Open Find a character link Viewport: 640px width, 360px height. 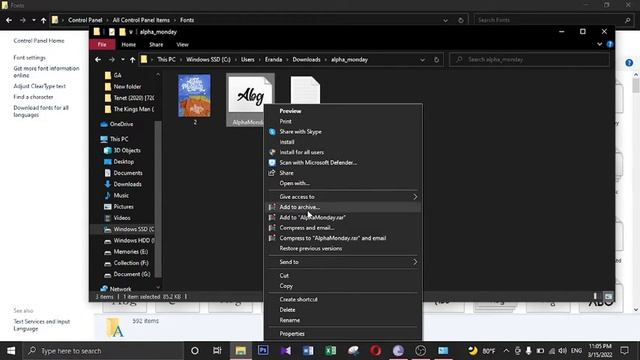point(33,97)
